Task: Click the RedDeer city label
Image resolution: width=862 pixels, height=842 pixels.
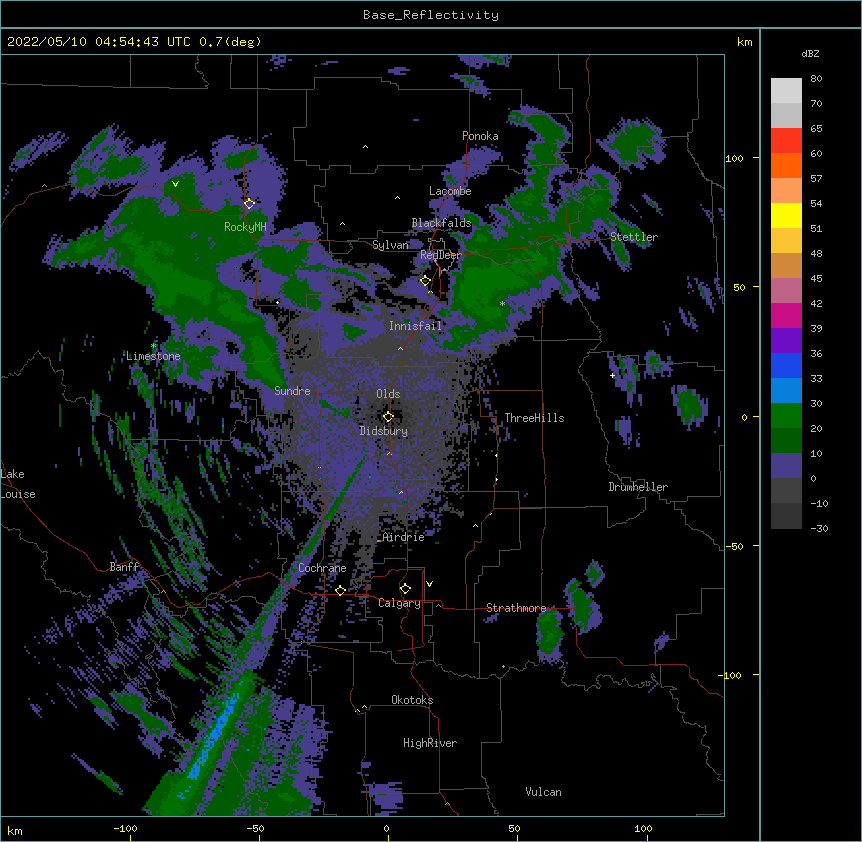Action: pyautogui.click(x=440, y=255)
